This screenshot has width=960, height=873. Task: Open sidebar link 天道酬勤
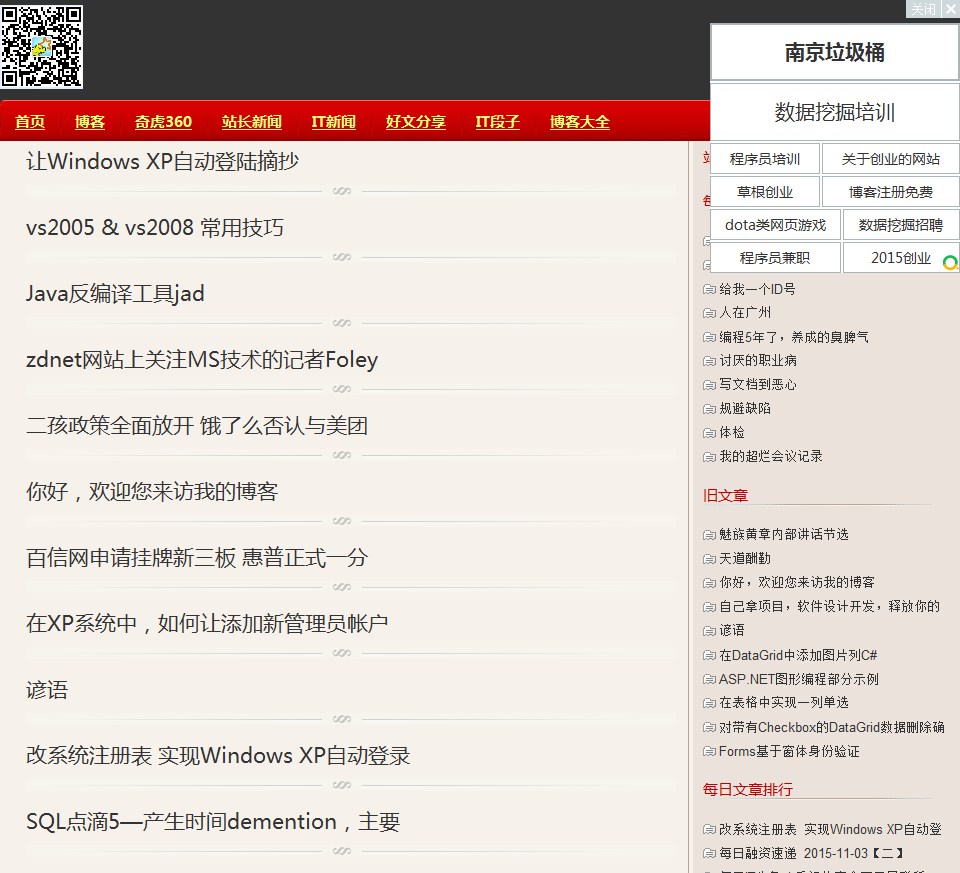745,558
